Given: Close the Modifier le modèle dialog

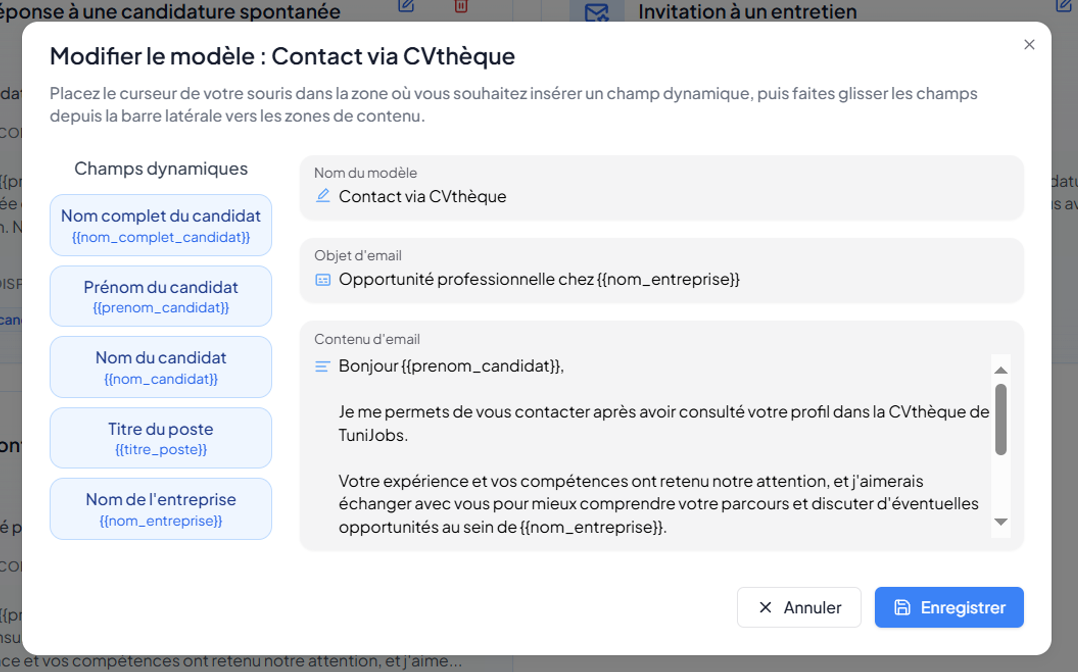Looking at the screenshot, I should pos(1029,45).
